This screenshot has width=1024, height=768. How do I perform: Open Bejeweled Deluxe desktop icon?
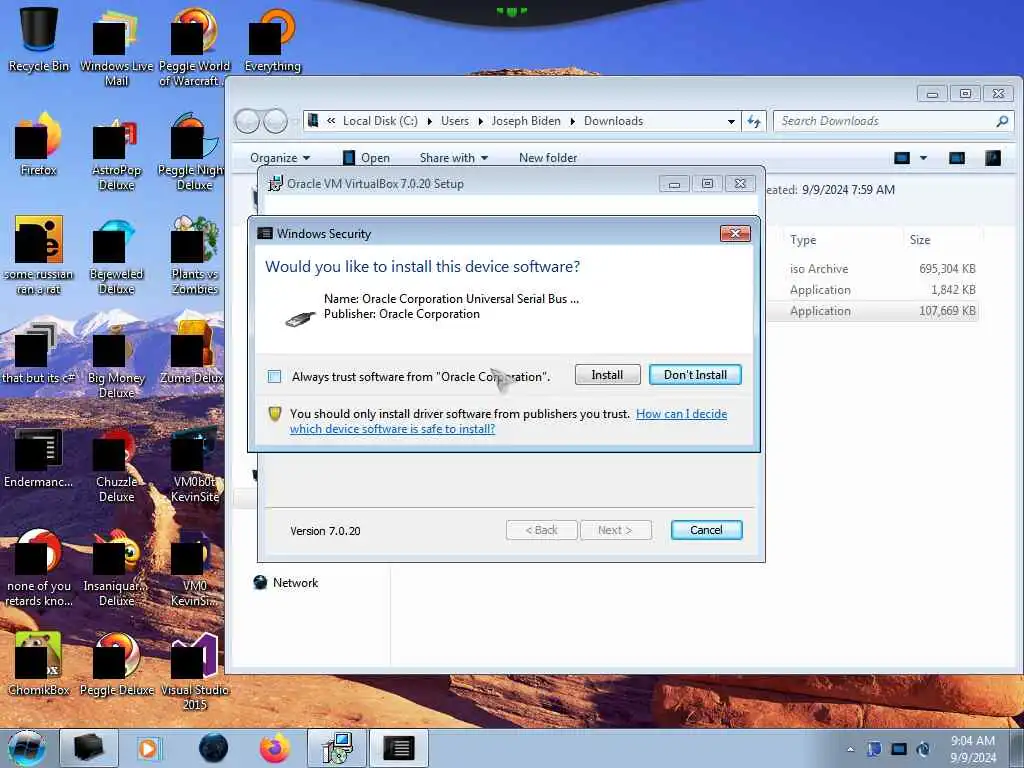tap(116, 256)
